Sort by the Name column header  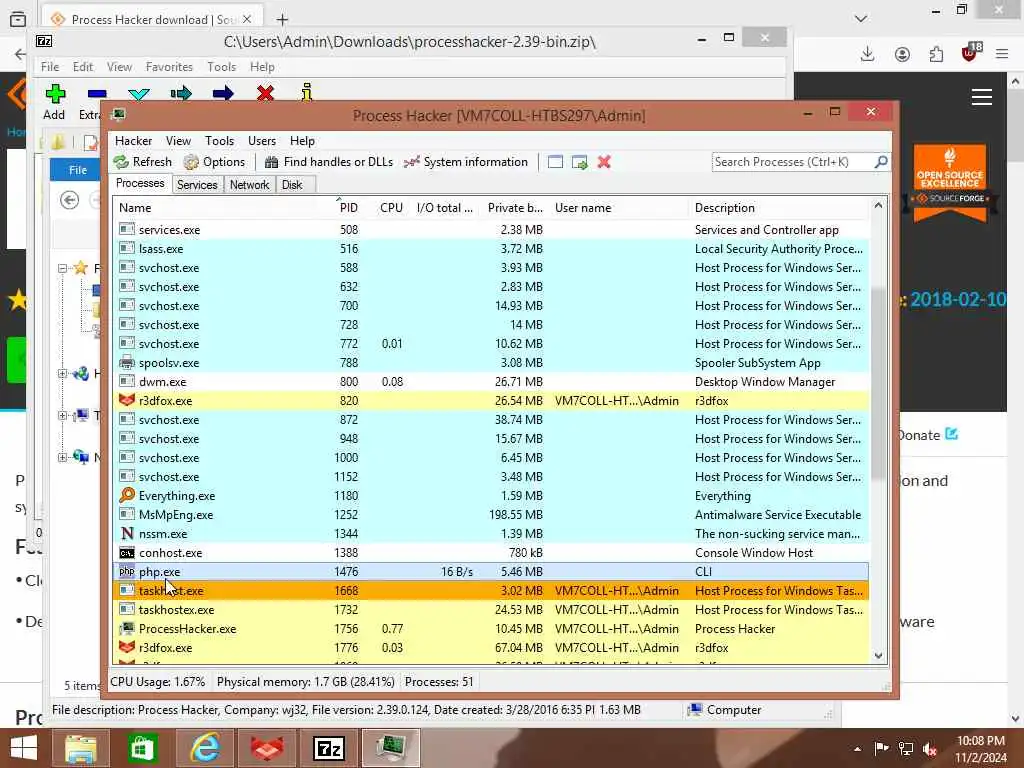click(135, 208)
